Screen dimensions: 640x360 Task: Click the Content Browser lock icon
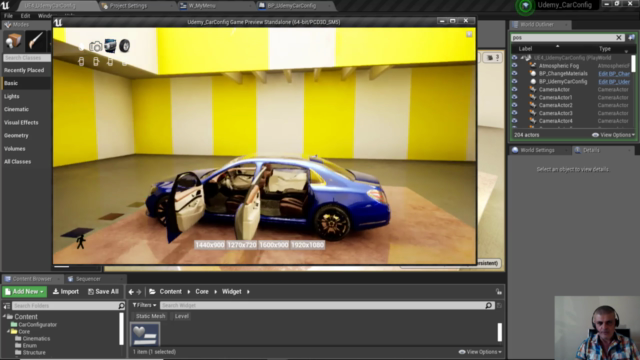pos(499,292)
